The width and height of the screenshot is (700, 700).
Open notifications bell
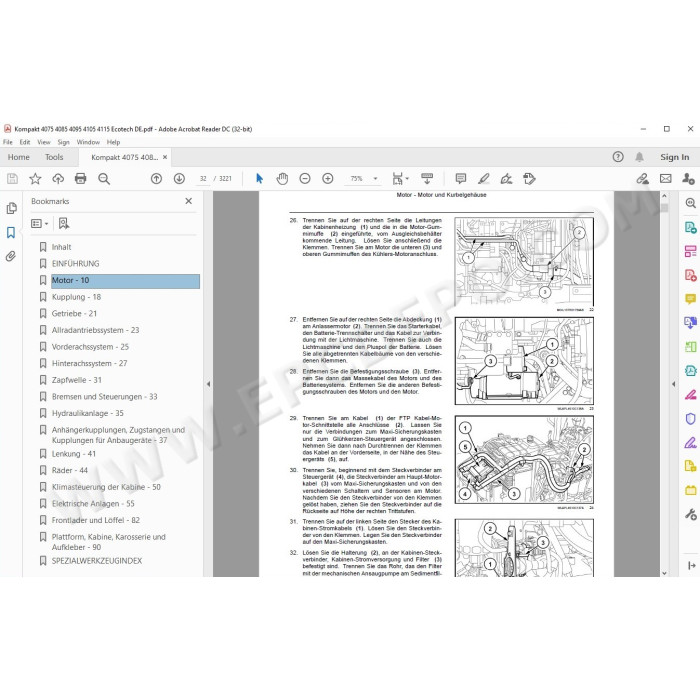(639, 157)
